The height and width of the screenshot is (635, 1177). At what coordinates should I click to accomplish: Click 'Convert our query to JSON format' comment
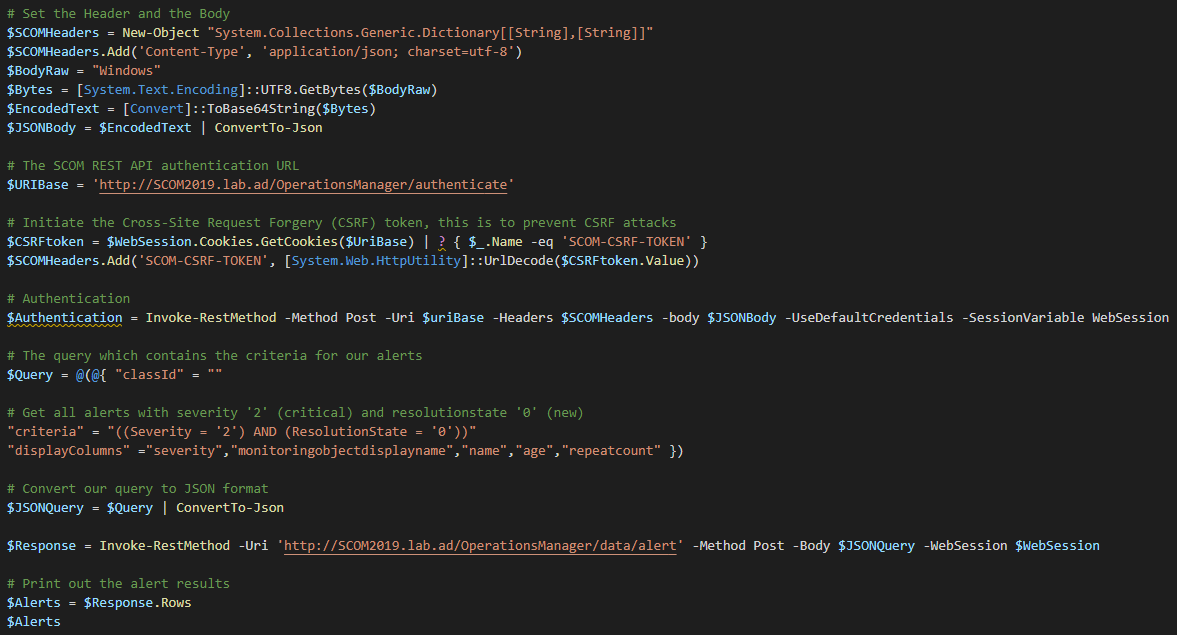pyautogui.click(x=137, y=489)
